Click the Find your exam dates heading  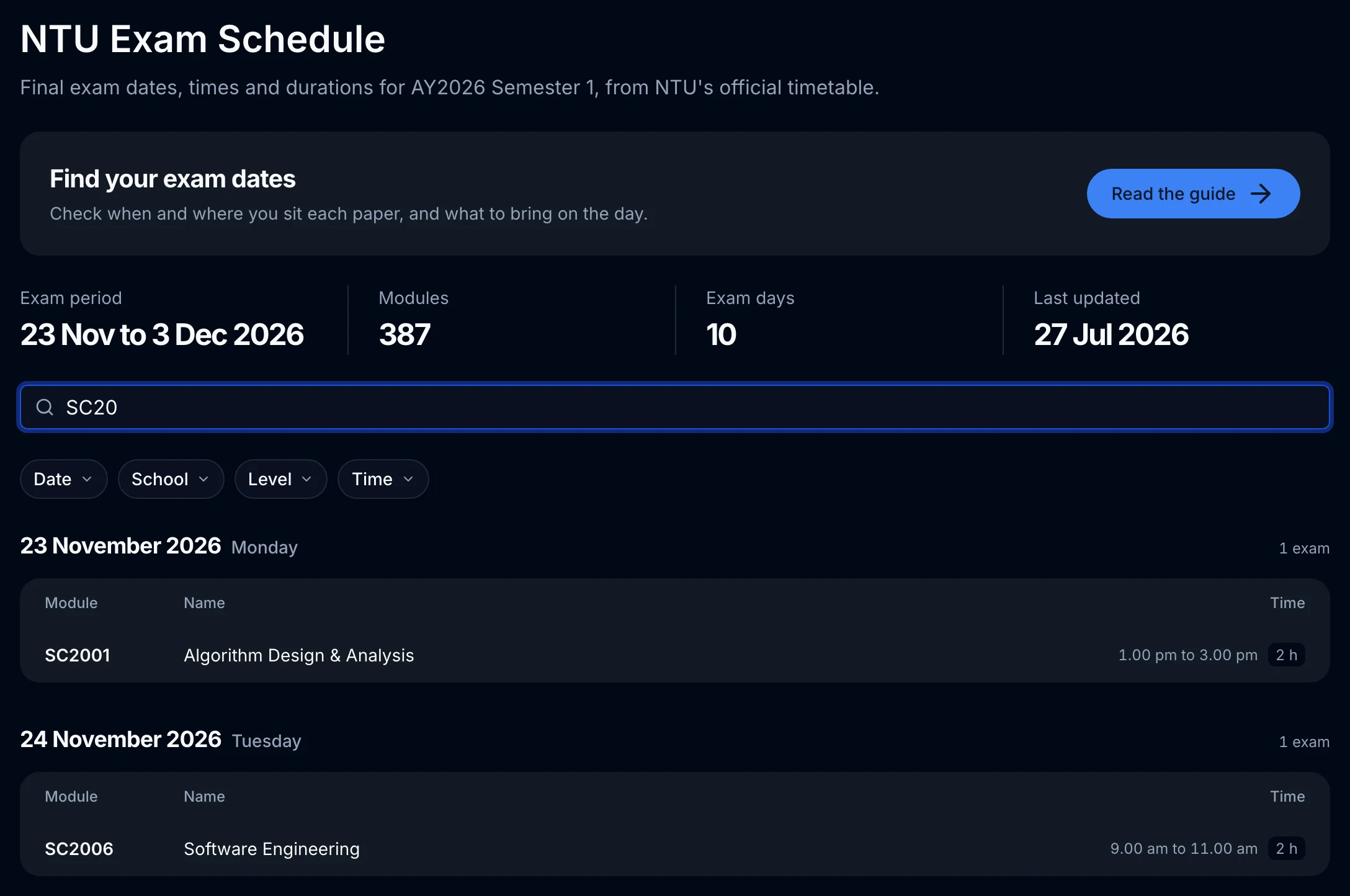(172, 179)
